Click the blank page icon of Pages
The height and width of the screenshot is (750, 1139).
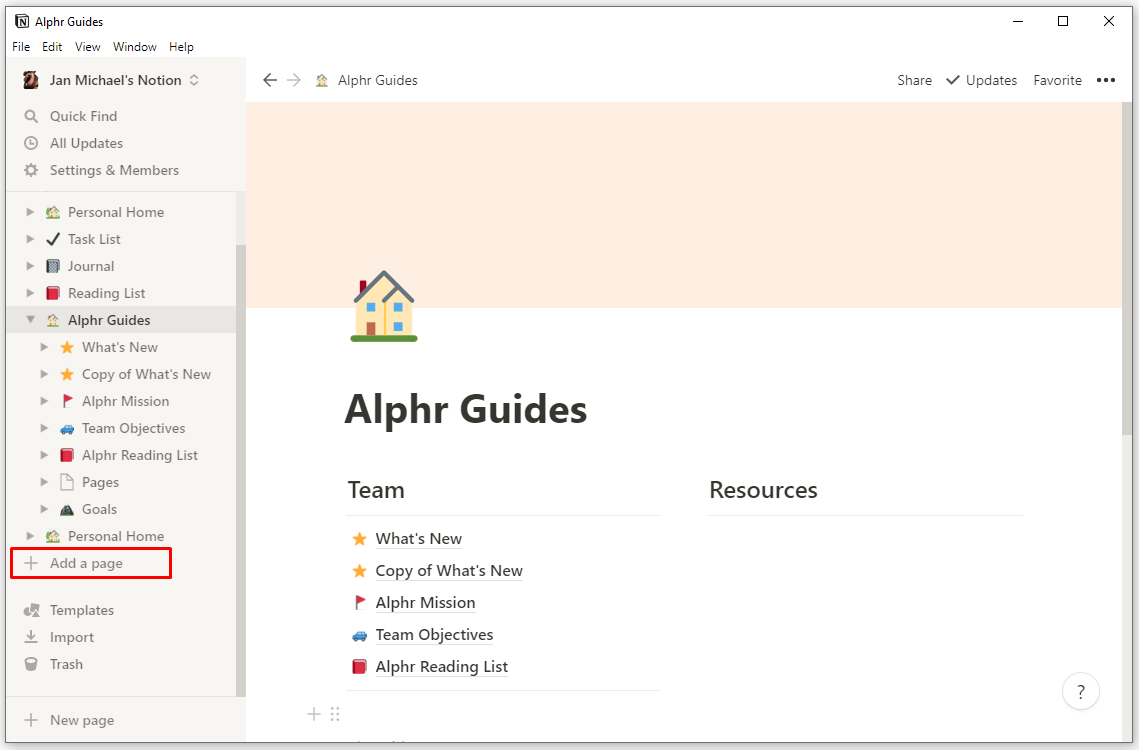tap(67, 483)
